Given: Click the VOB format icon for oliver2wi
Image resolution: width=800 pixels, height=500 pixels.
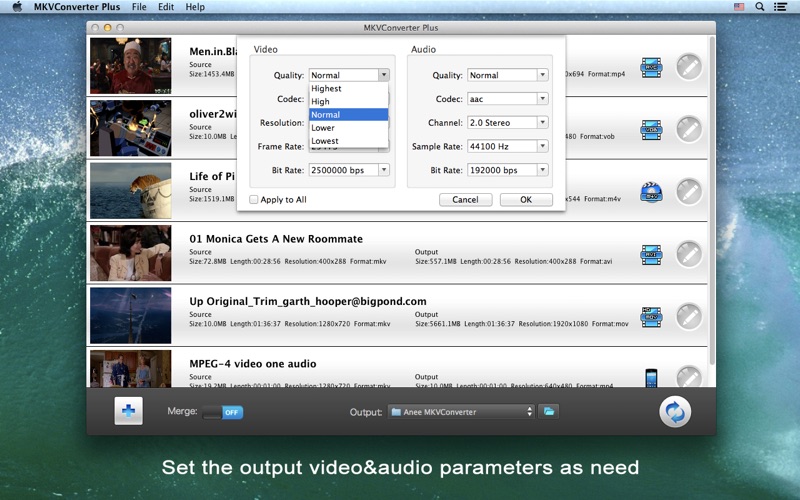Looking at the screenshot, I should (x=651, y=130).
